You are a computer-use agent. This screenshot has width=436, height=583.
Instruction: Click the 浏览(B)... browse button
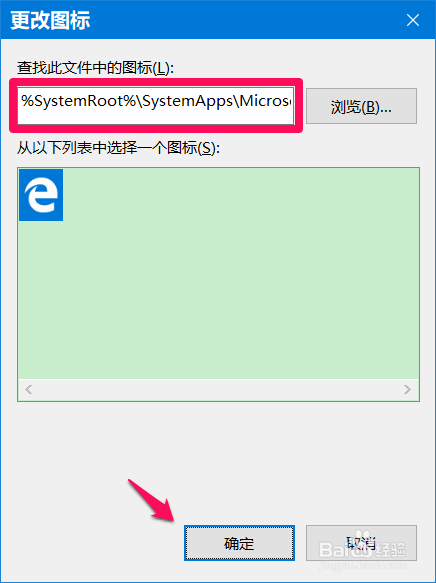[361, 106]
